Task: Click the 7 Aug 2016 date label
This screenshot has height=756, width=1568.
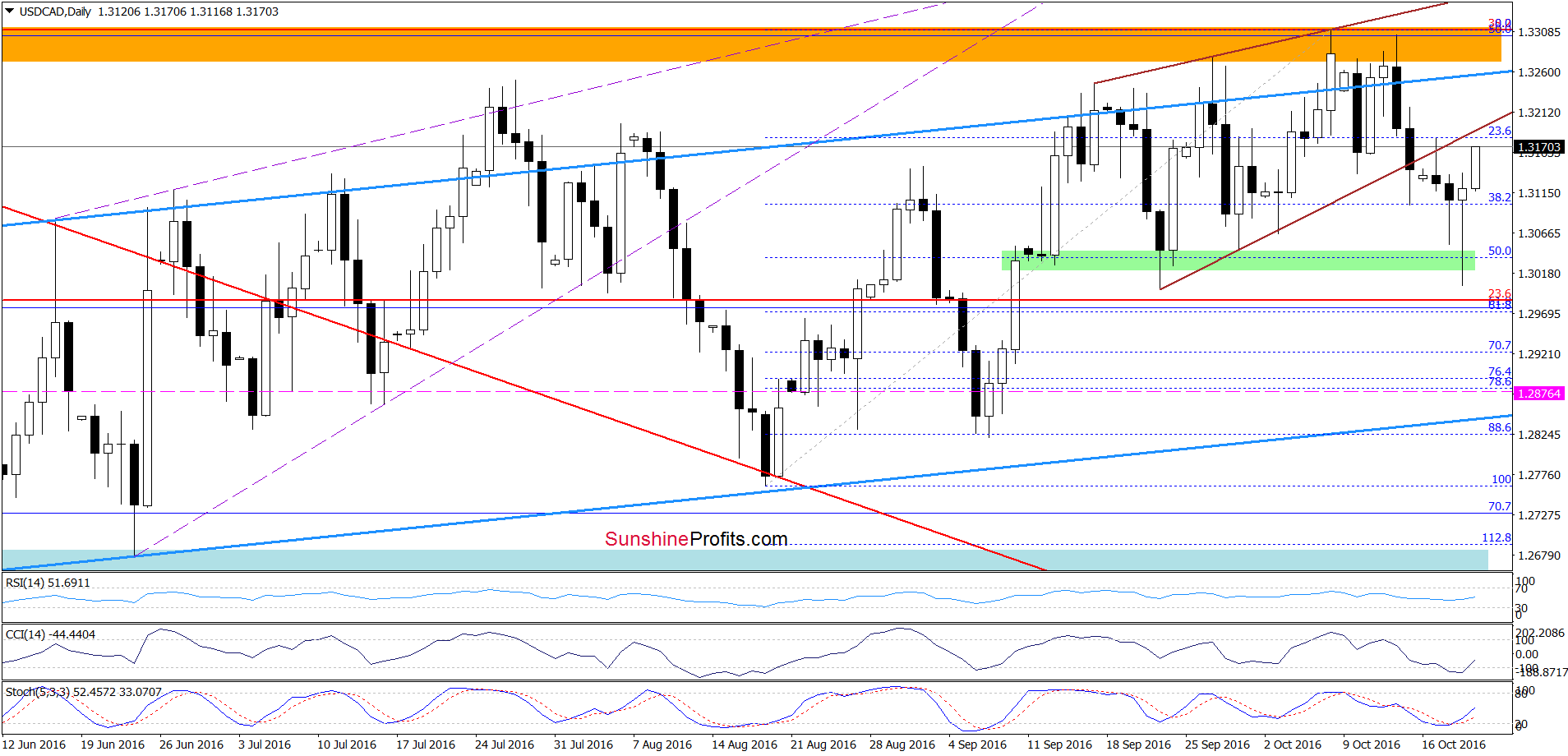Action: [662, 744]
